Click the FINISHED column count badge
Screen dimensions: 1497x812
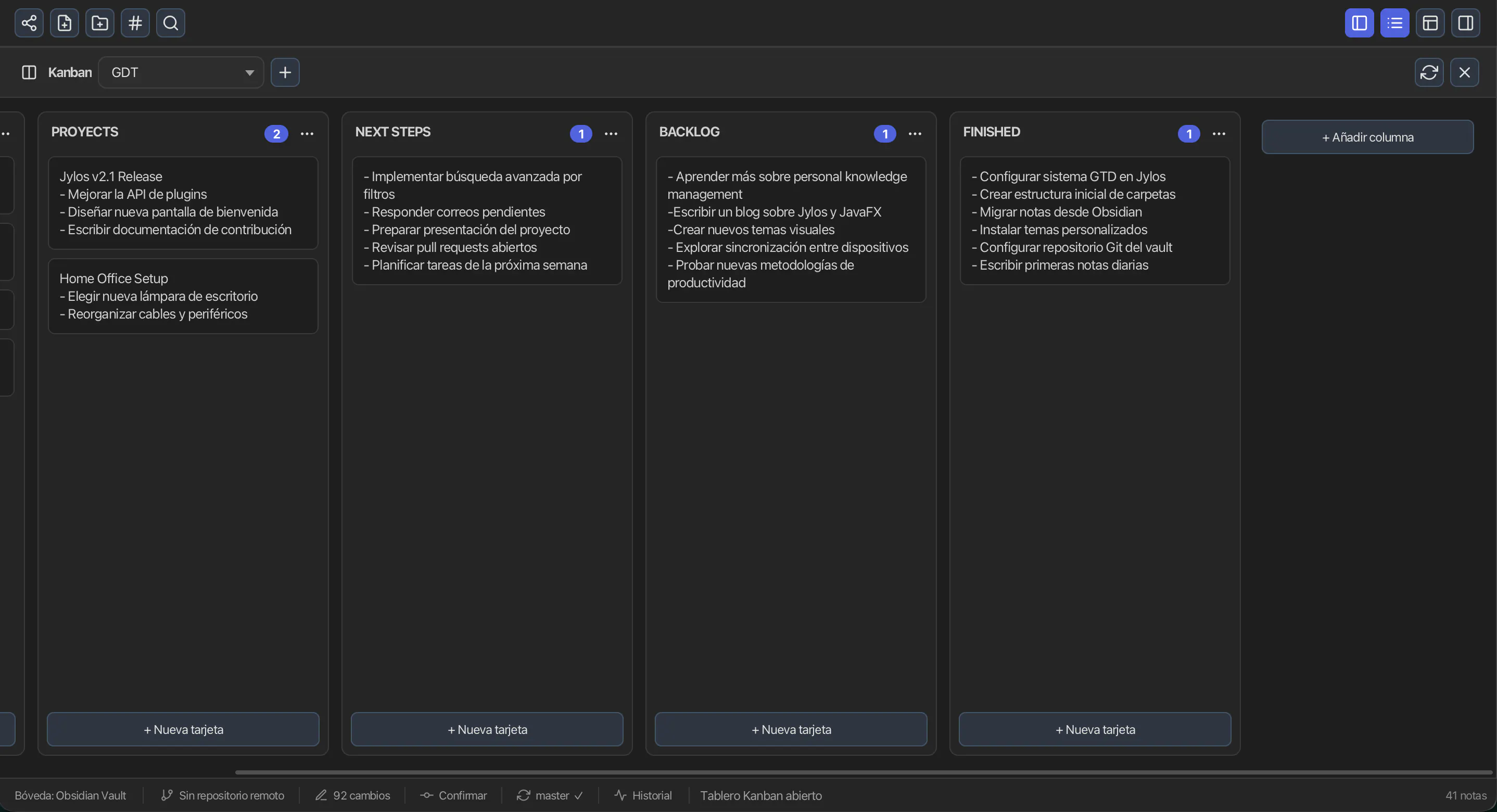tap(1189, 134)
